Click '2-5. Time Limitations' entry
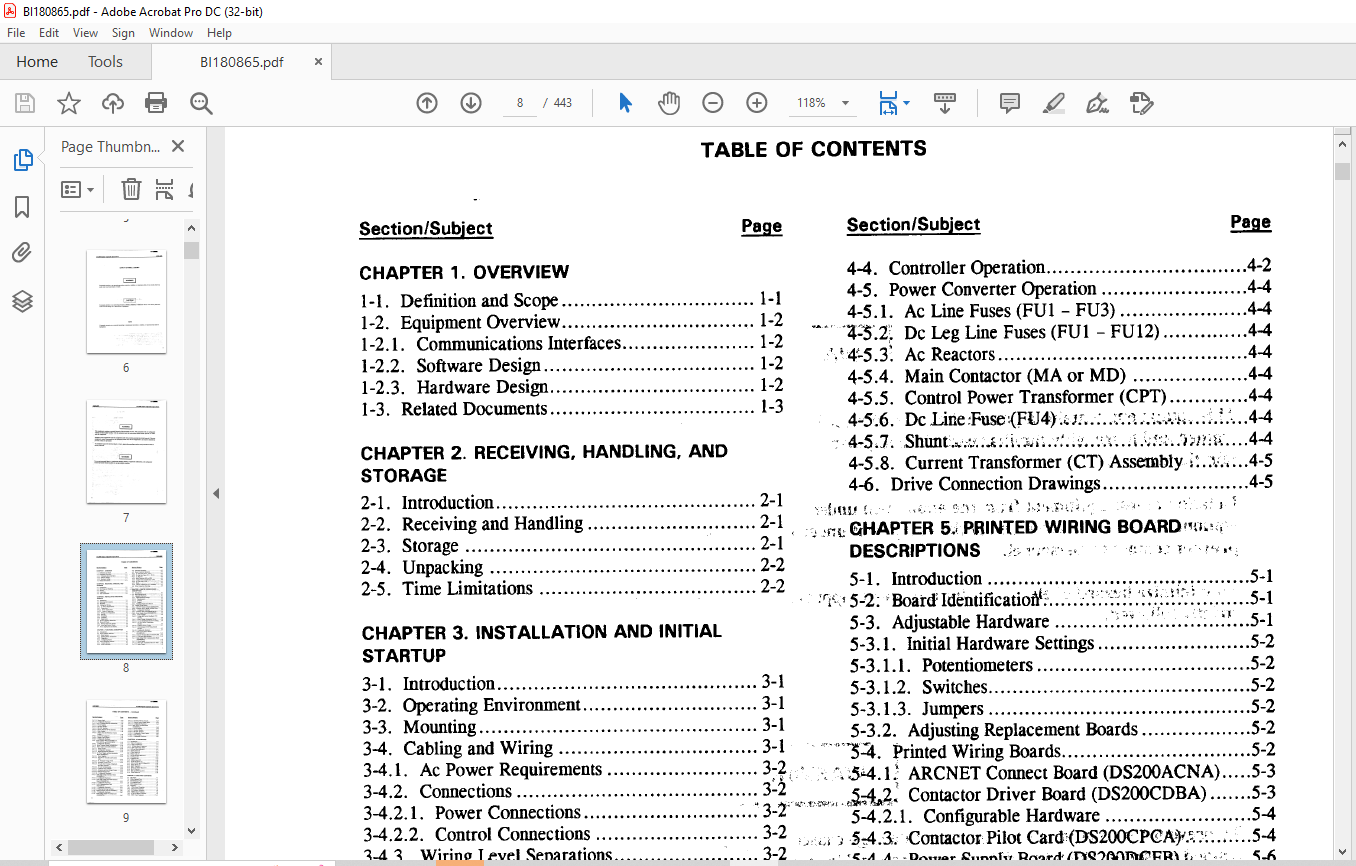 (x=447, y=588)
